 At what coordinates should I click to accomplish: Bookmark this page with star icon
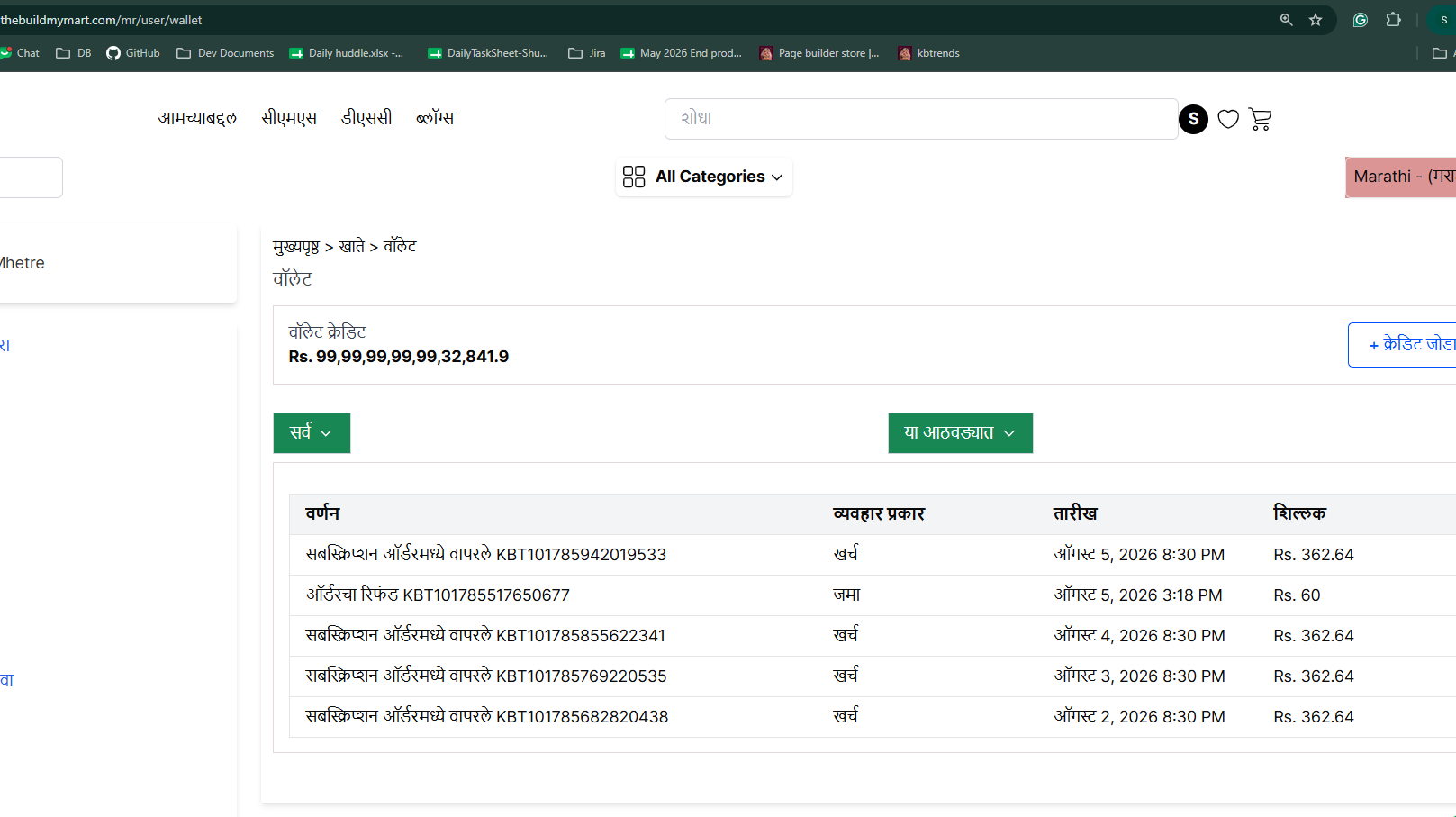1316,20
